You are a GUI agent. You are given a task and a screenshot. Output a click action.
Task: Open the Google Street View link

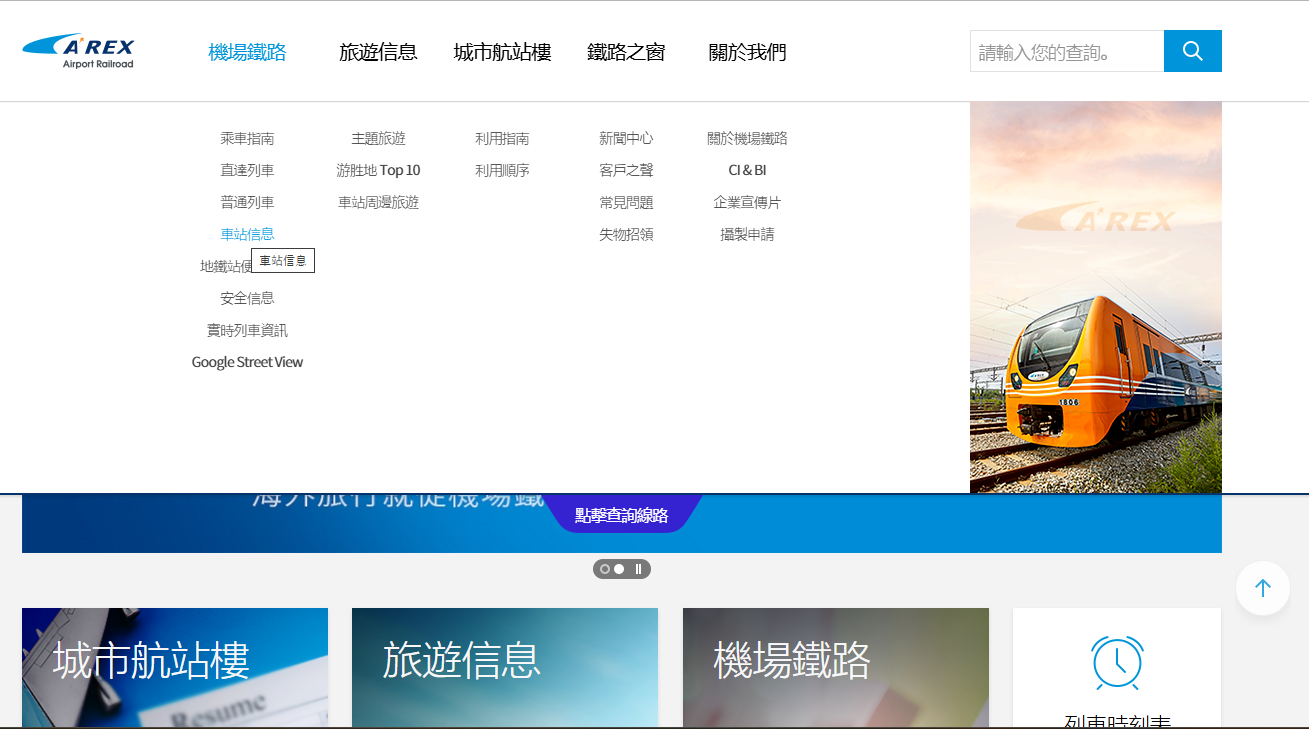pos(247,362)
